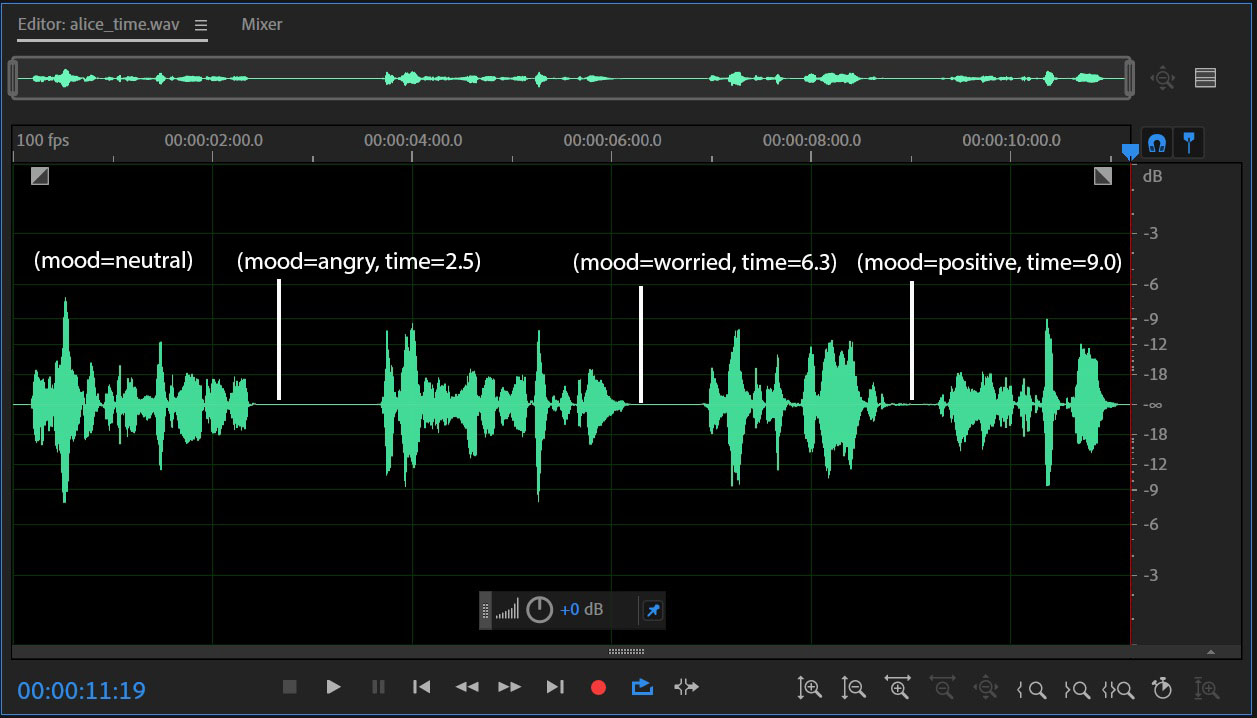This screenshot has width=1257, height=718.
Task: Select the Editor: alice_time.wav tab
Action: pyautogui.click(x=99, y=24)
